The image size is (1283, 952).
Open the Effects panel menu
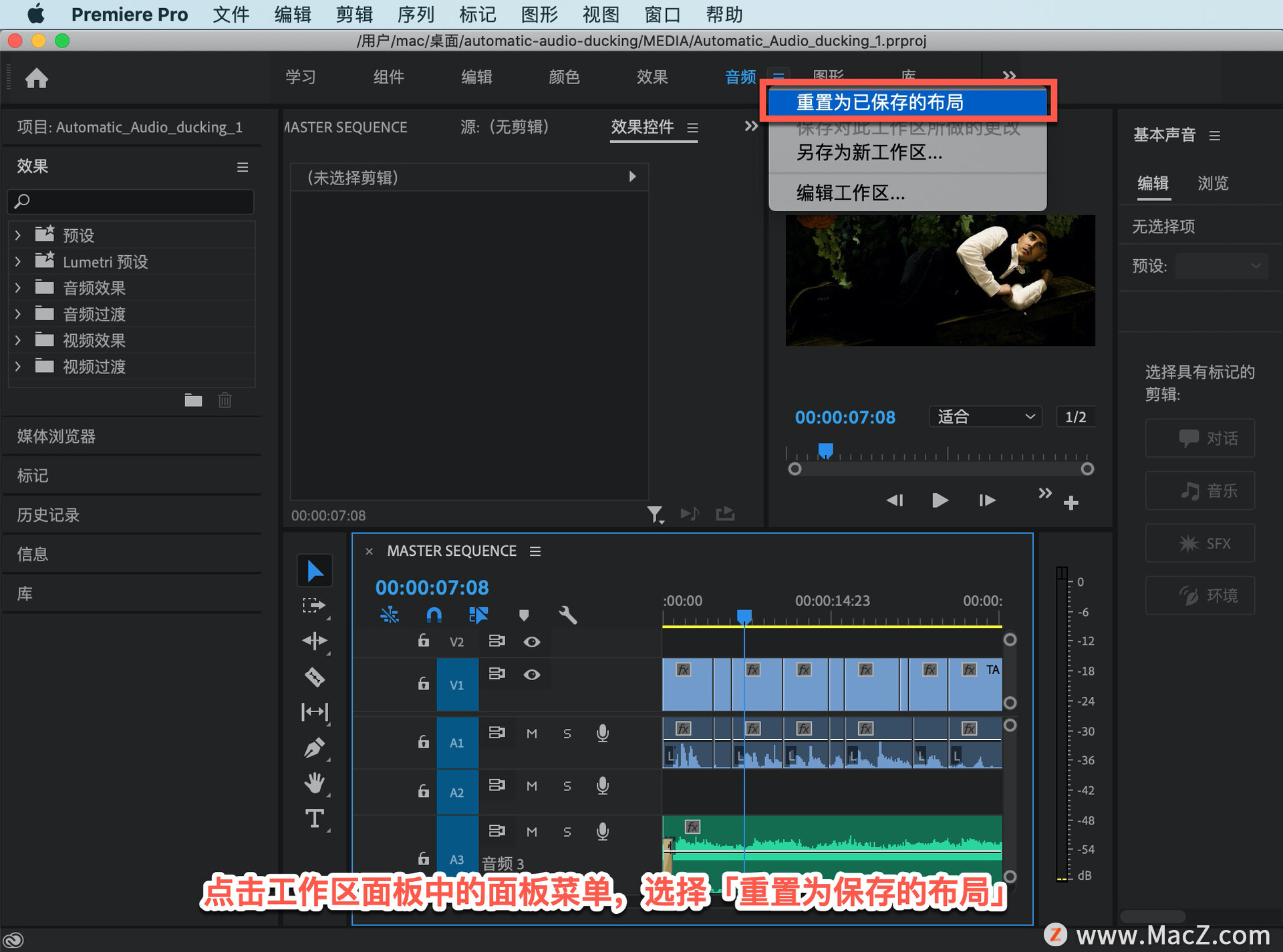coord(243,167)
